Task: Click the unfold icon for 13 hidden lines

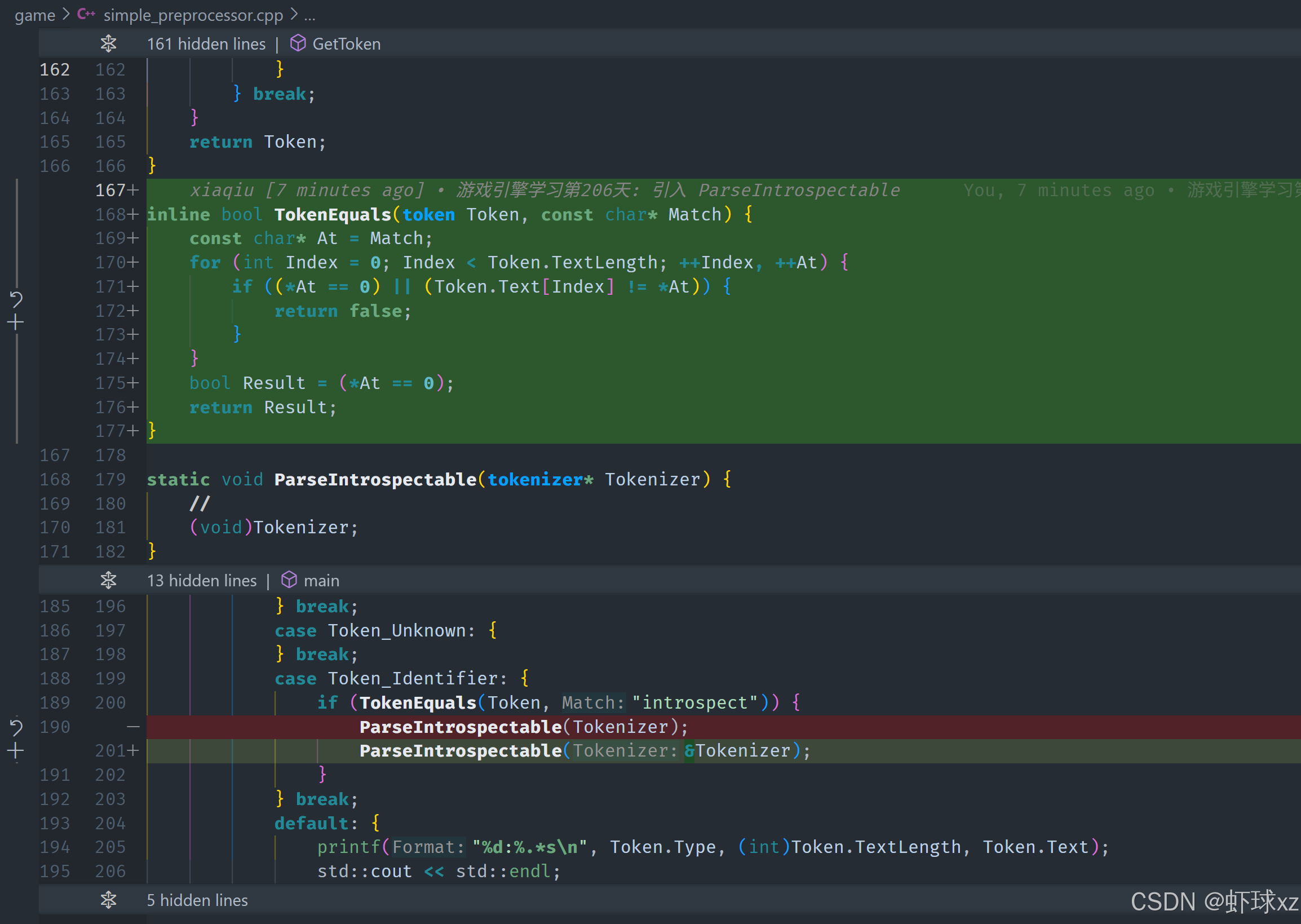Action: click(x=108, y=580)
